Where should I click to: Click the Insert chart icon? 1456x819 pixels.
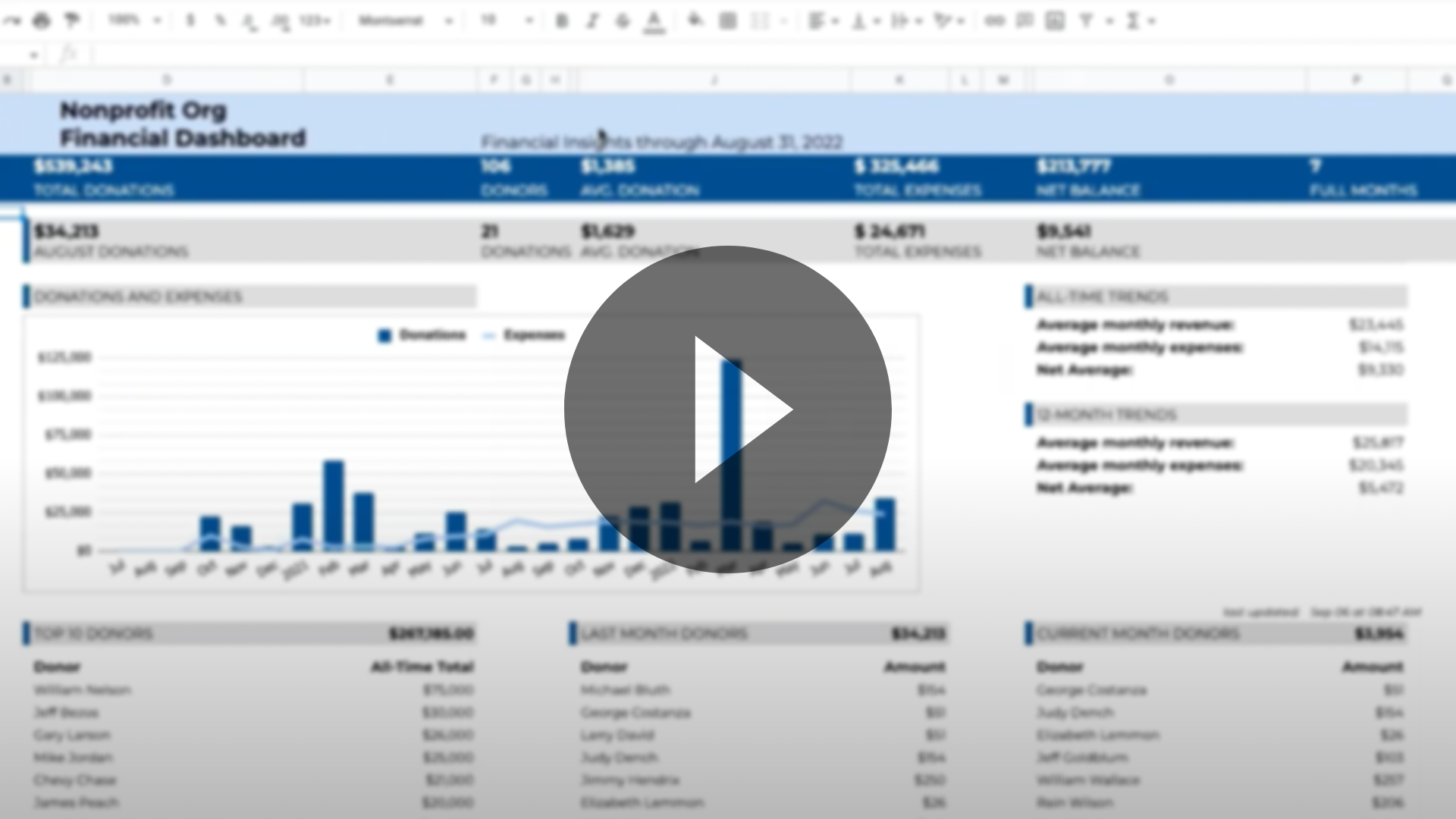(x=1055, y=21)
